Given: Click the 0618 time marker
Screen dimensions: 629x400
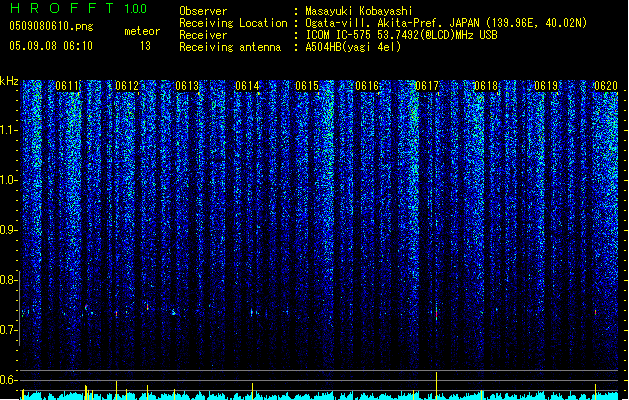Looking at the screenshot, I should coord(486,86).
